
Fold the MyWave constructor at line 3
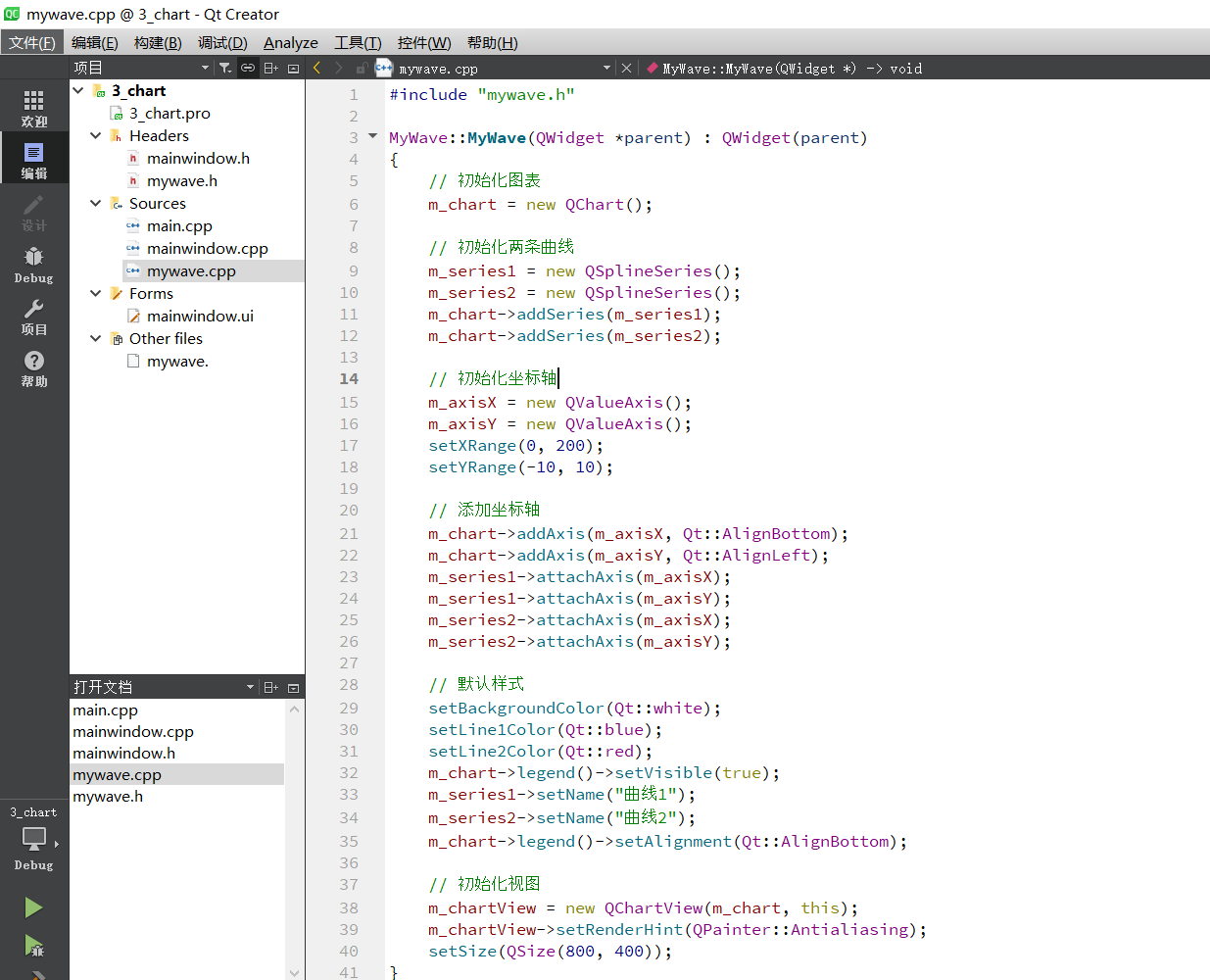click(x=372, y=136)
